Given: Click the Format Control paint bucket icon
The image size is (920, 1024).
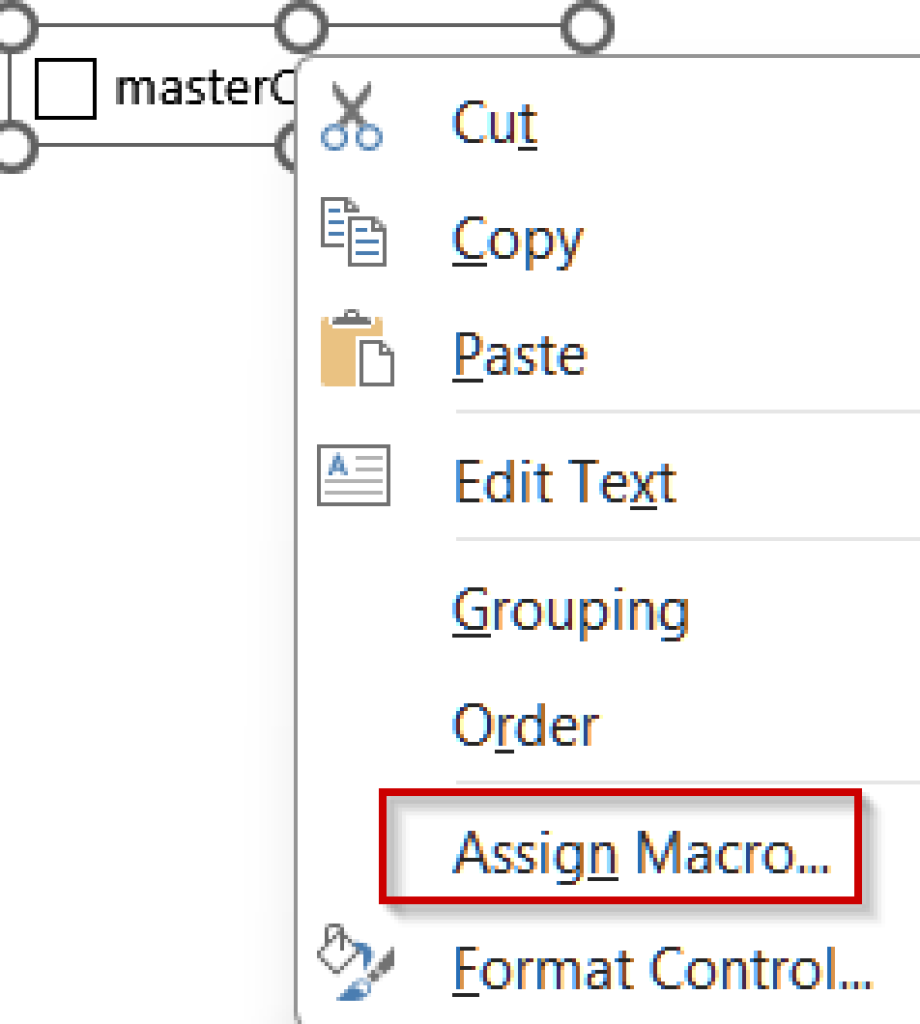Looking at the screenshot, I should coord(355,962).
